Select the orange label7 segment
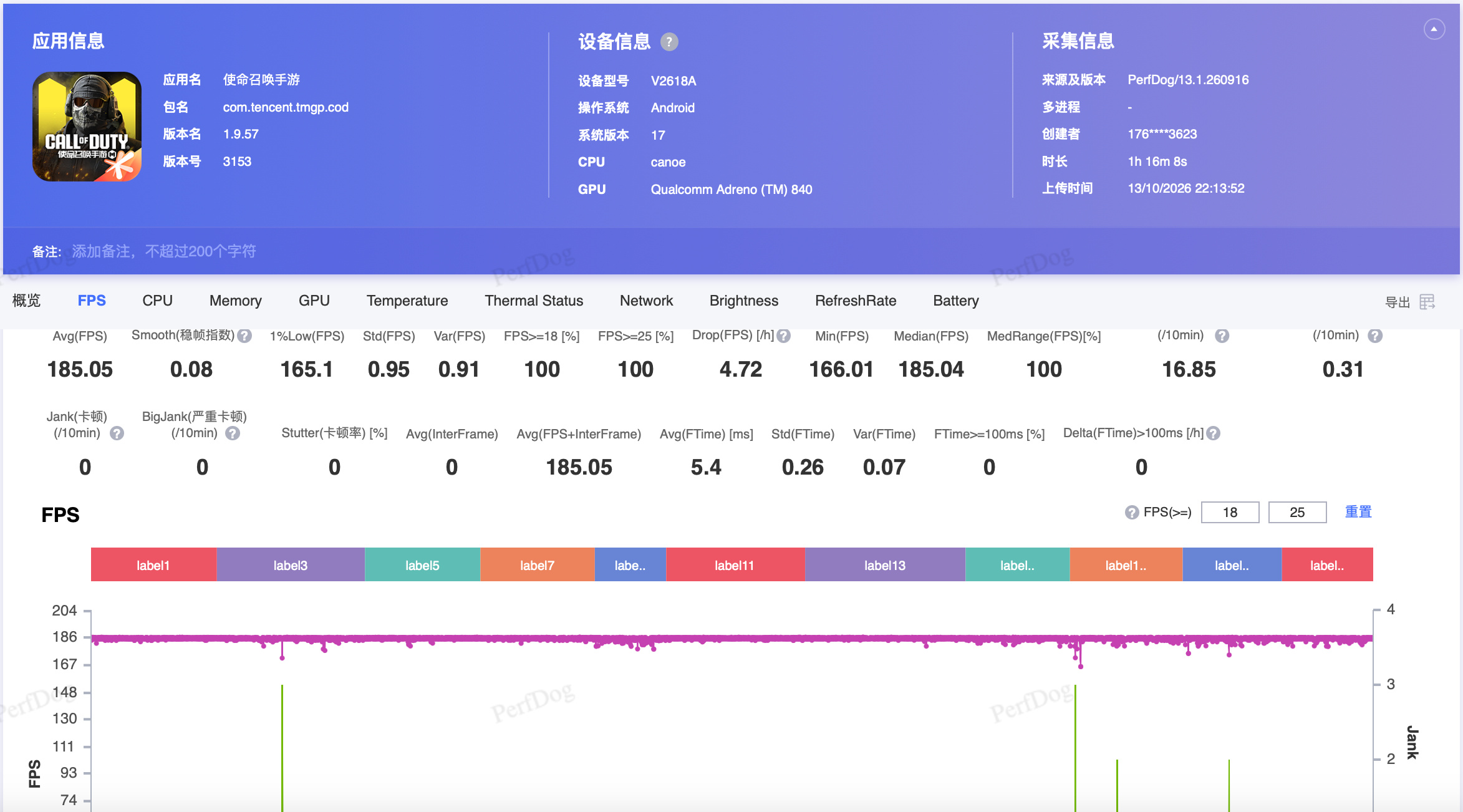Image resolution: width=1463 pixels, height=812 pixels. coord(537,565)
